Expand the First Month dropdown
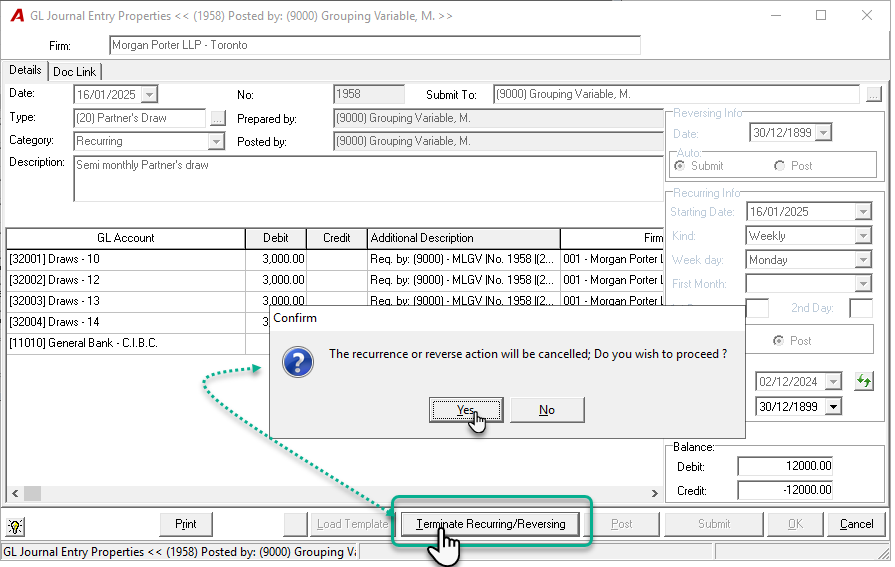895x567 pixels. click(863, 284)
